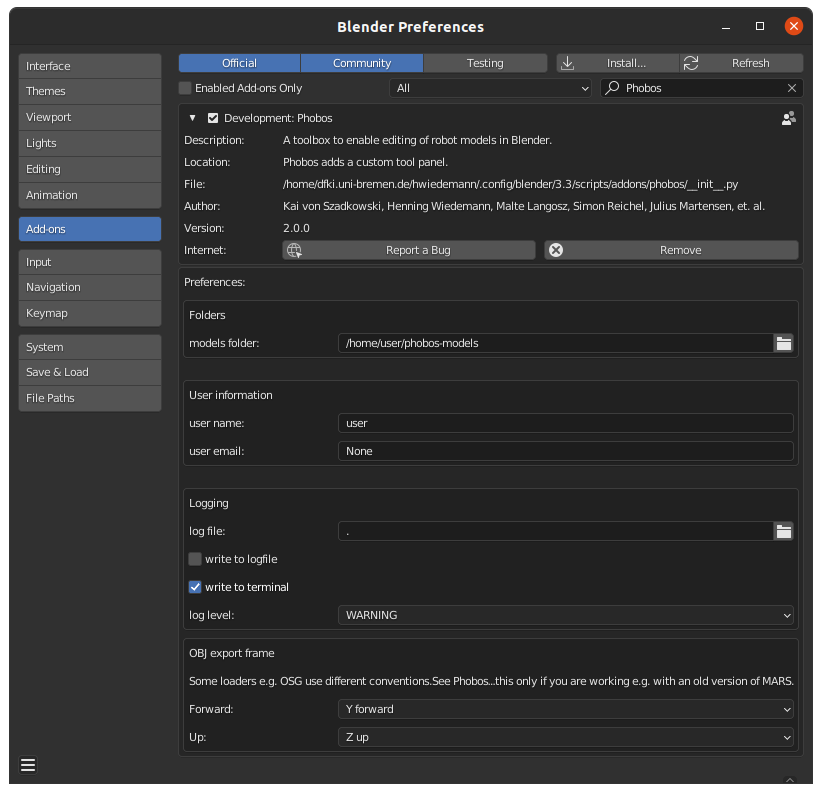Open the hamburger preferences menu

(x=28, y=765)
